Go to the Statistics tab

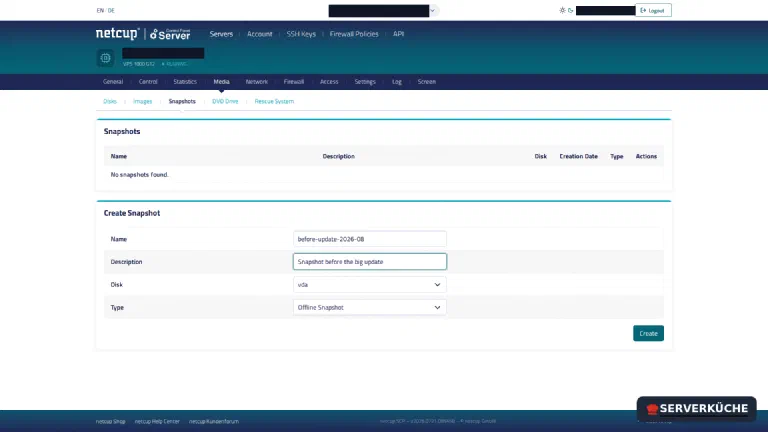185,82
